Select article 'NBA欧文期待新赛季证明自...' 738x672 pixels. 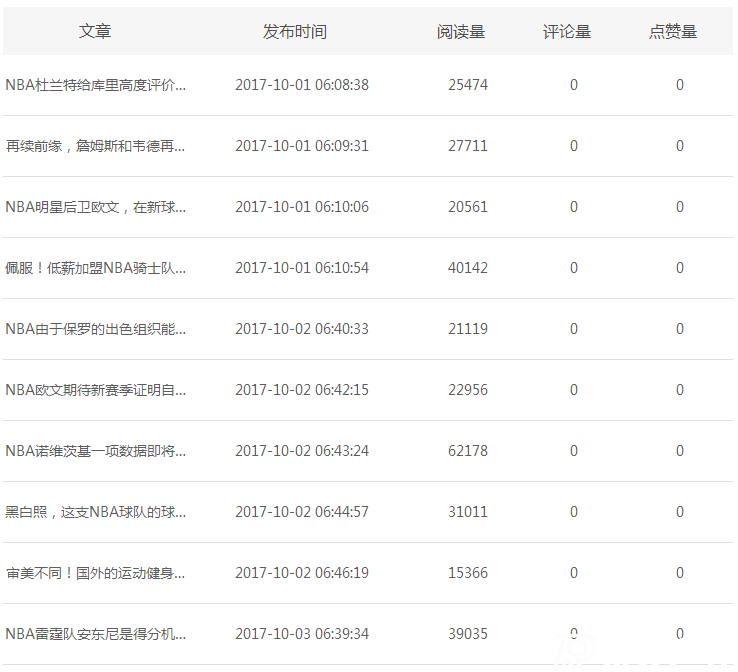click(x=96, y=390)
